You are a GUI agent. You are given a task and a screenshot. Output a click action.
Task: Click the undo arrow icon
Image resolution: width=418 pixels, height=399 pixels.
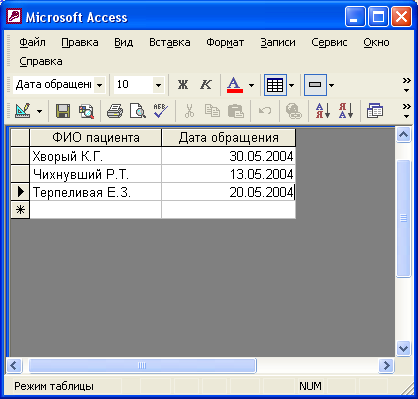(x=265, y=111)
